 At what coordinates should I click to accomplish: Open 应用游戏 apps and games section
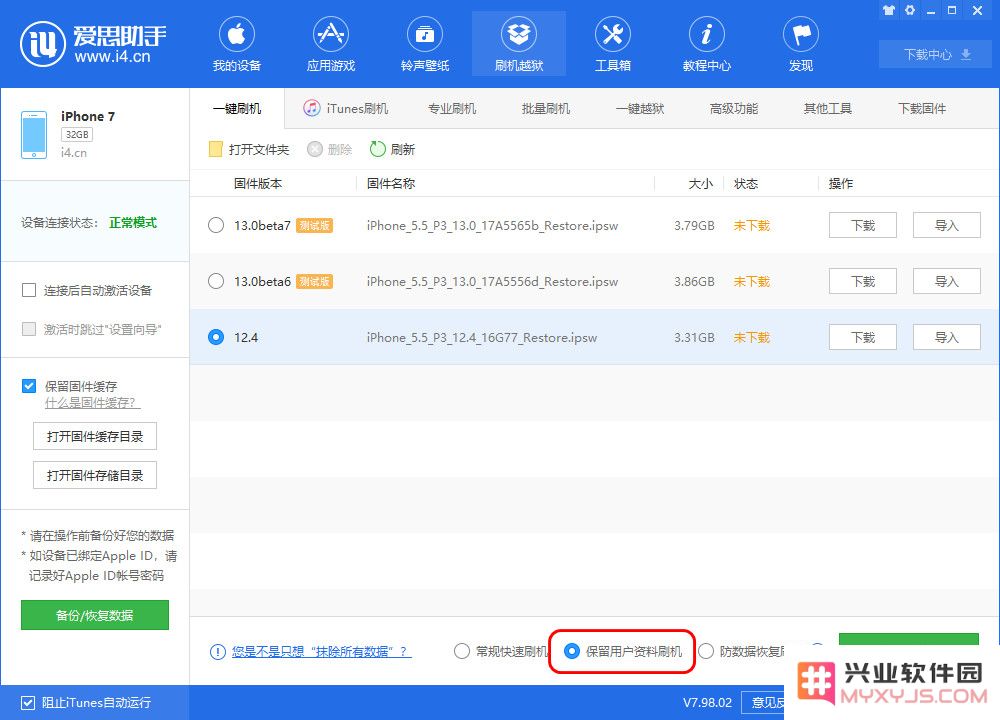tap(330, 44)
